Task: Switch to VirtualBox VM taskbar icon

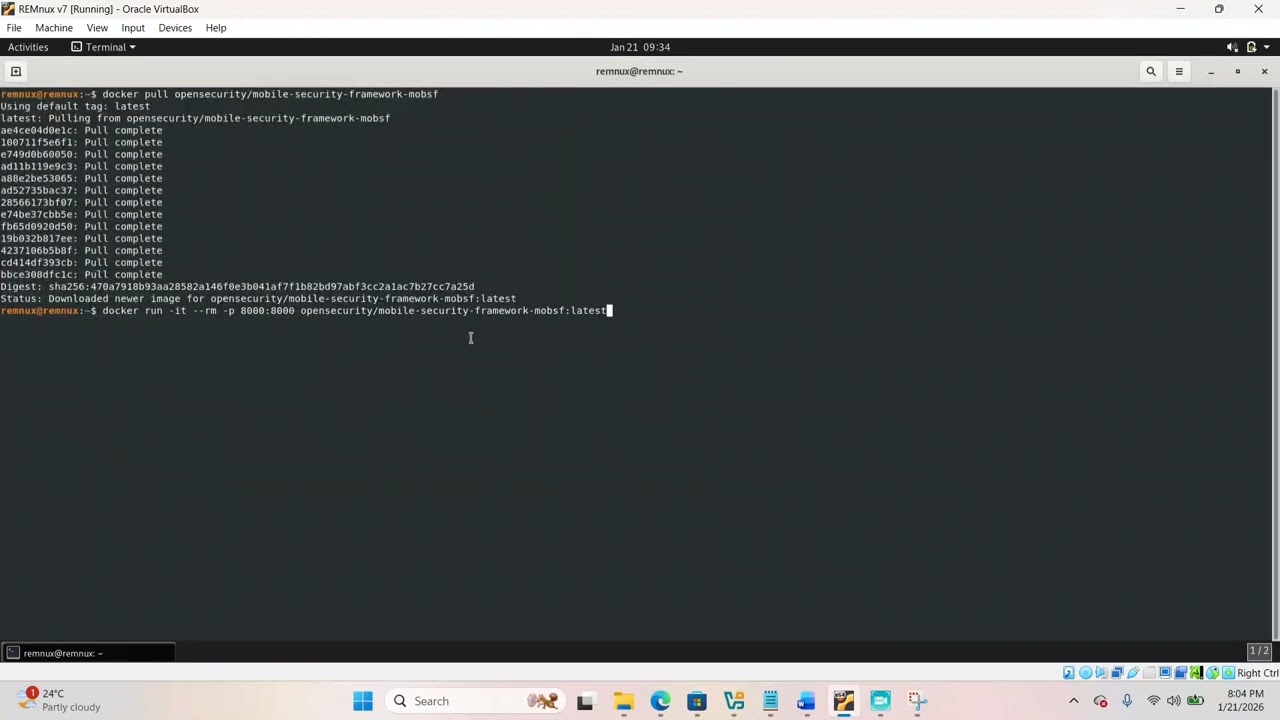Action: click(x=844, y=701)
